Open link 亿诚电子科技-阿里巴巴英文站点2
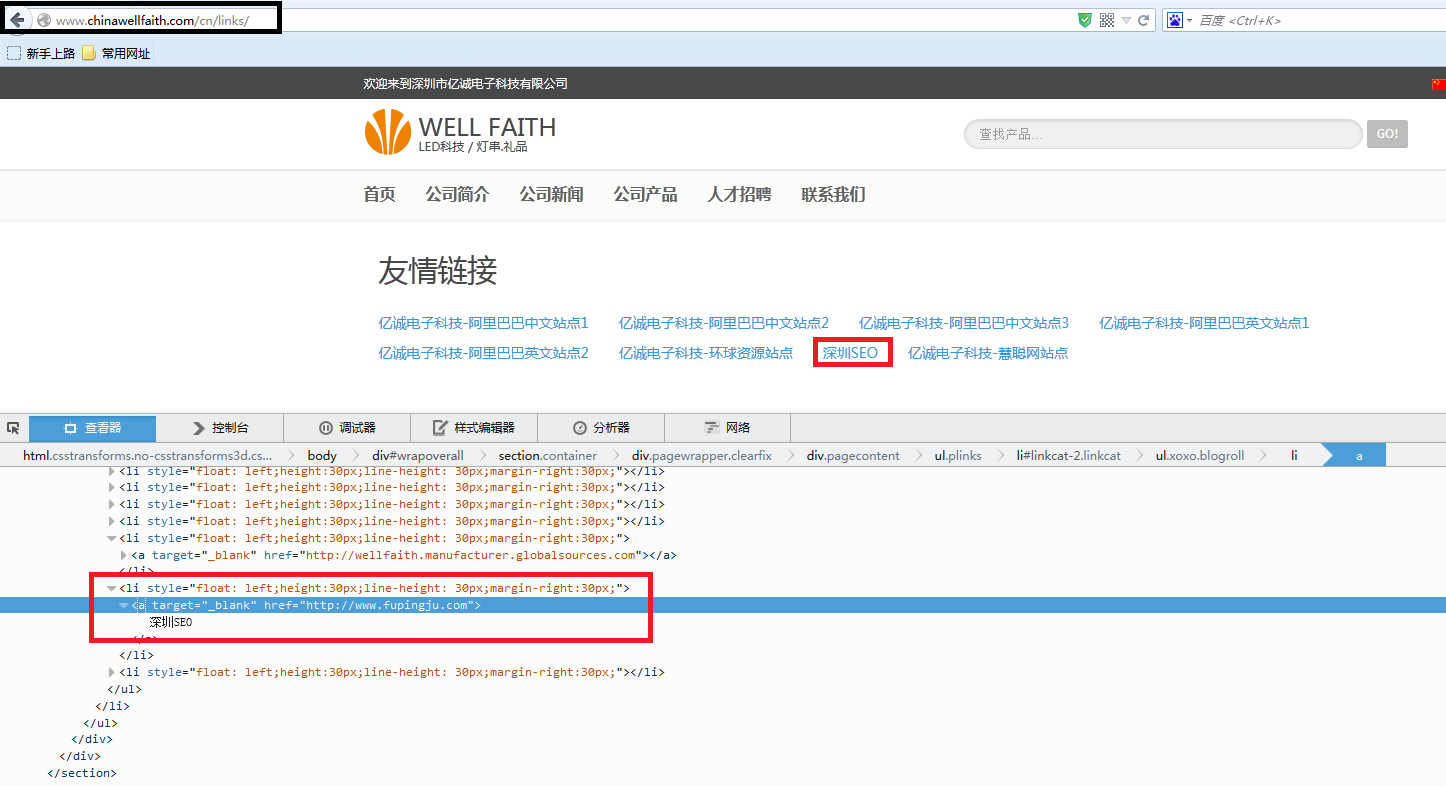The height and width of the screenshot is (786, 1446). pyautogui.click(x=483, y=353)
